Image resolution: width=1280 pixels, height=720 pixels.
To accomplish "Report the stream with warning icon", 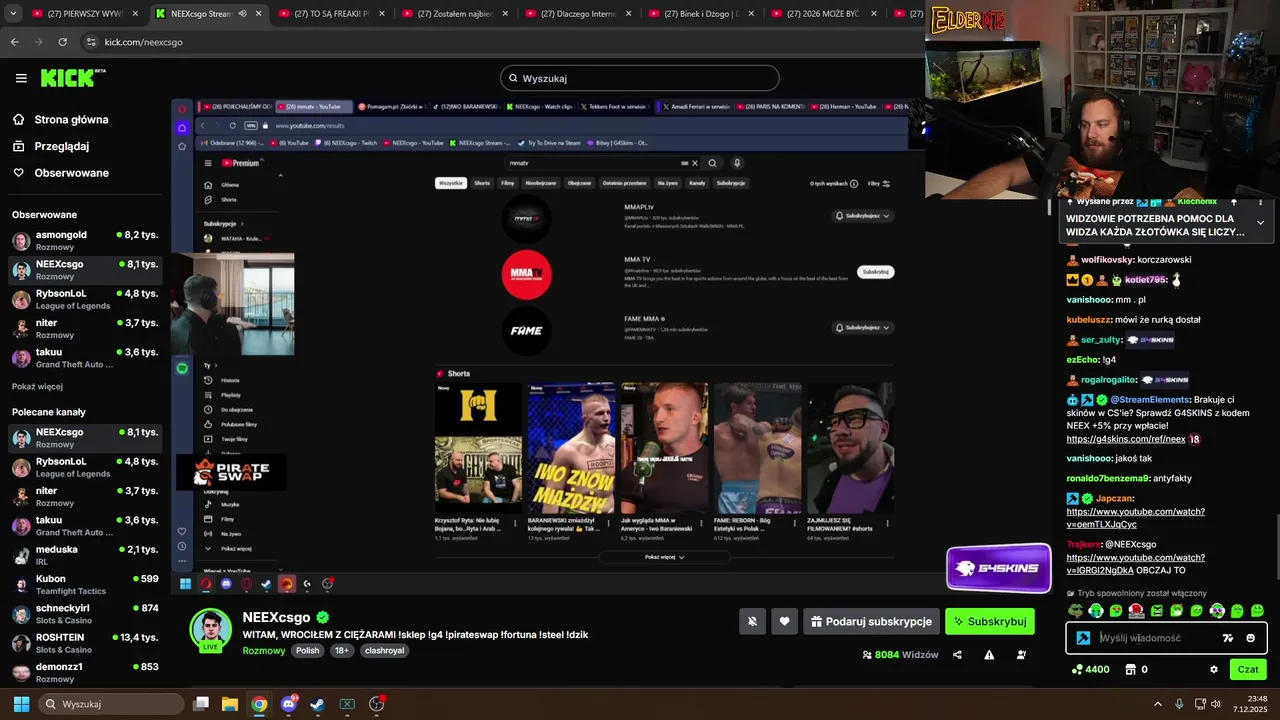I will point(989,655).
